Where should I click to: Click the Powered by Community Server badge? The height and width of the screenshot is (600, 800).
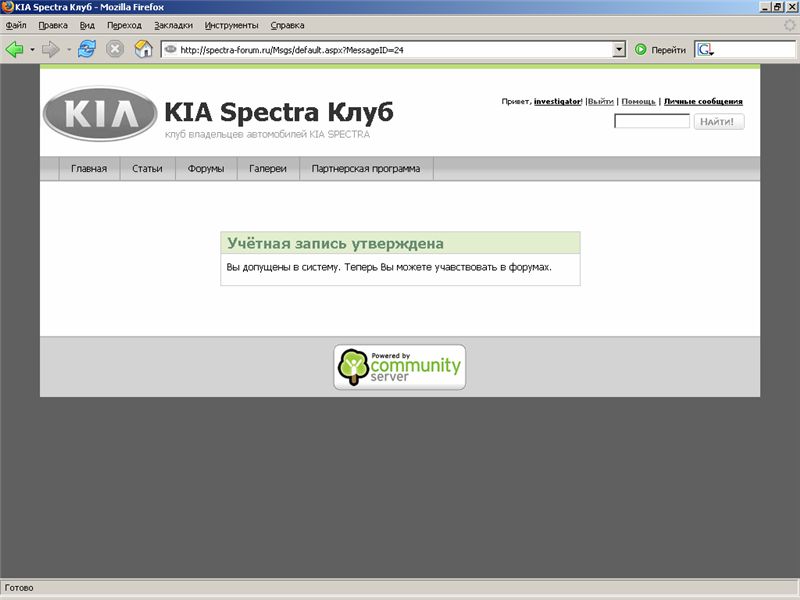[x=399, y=367]
